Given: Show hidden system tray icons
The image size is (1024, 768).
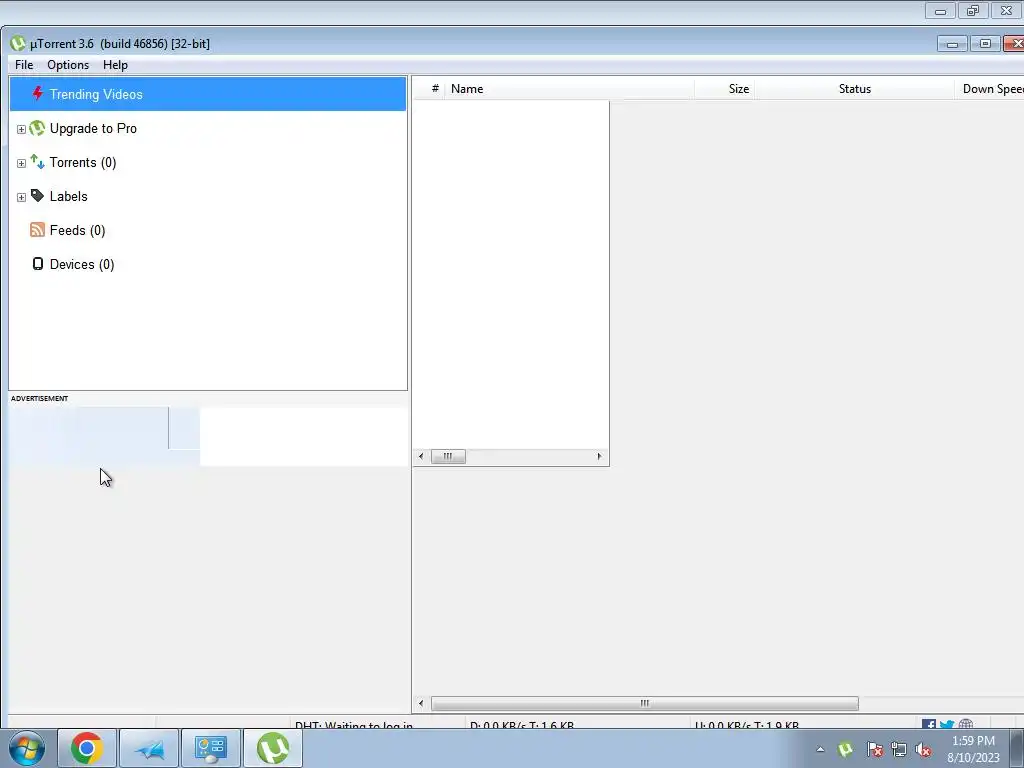Looking at the screenshot, I should (820, 749).
